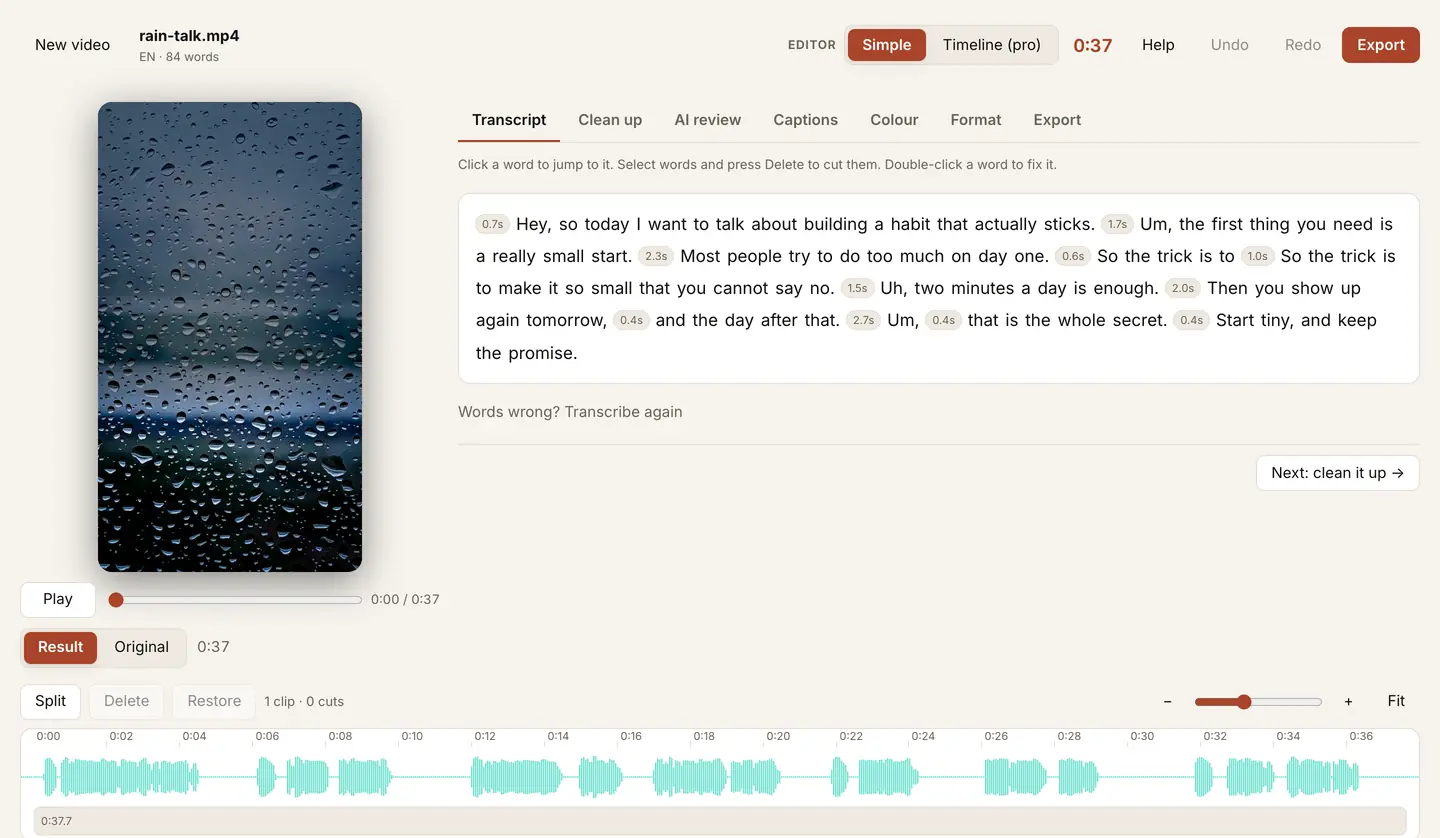Switch editor to Simple mode
This screenshot has height=838, width=1440.
click(x=886, y=45)
